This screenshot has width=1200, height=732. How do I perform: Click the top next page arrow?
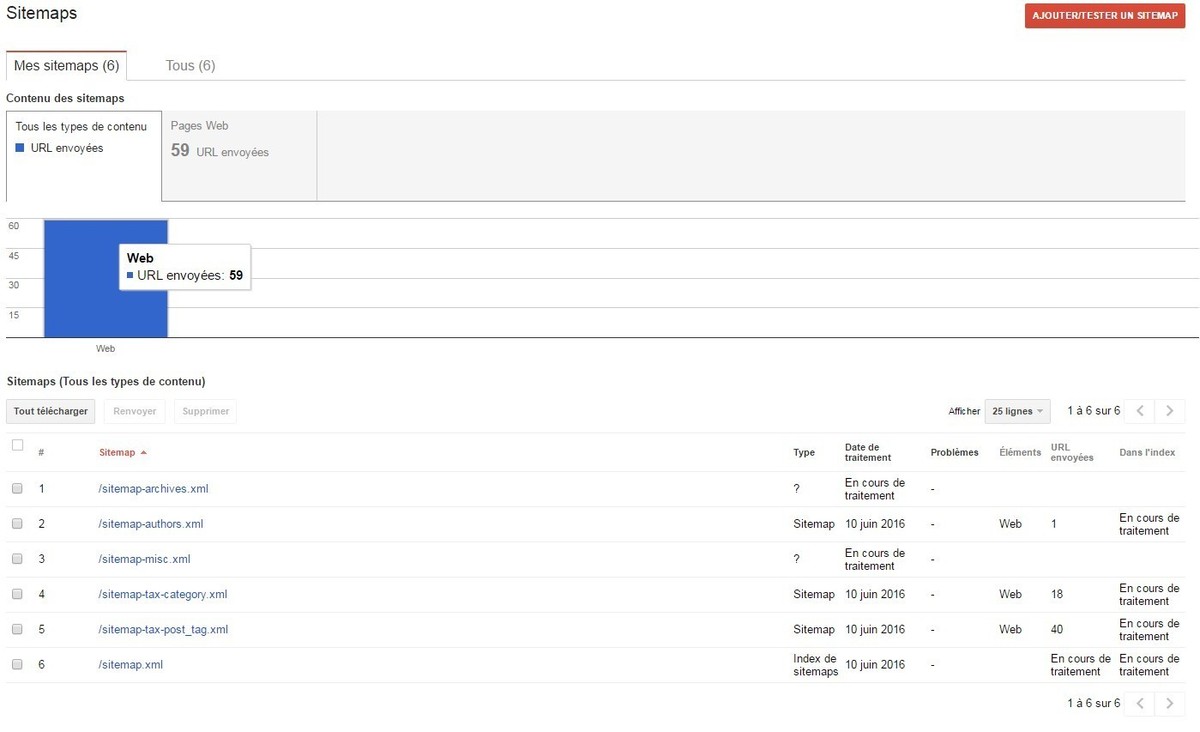[1170, 411]
